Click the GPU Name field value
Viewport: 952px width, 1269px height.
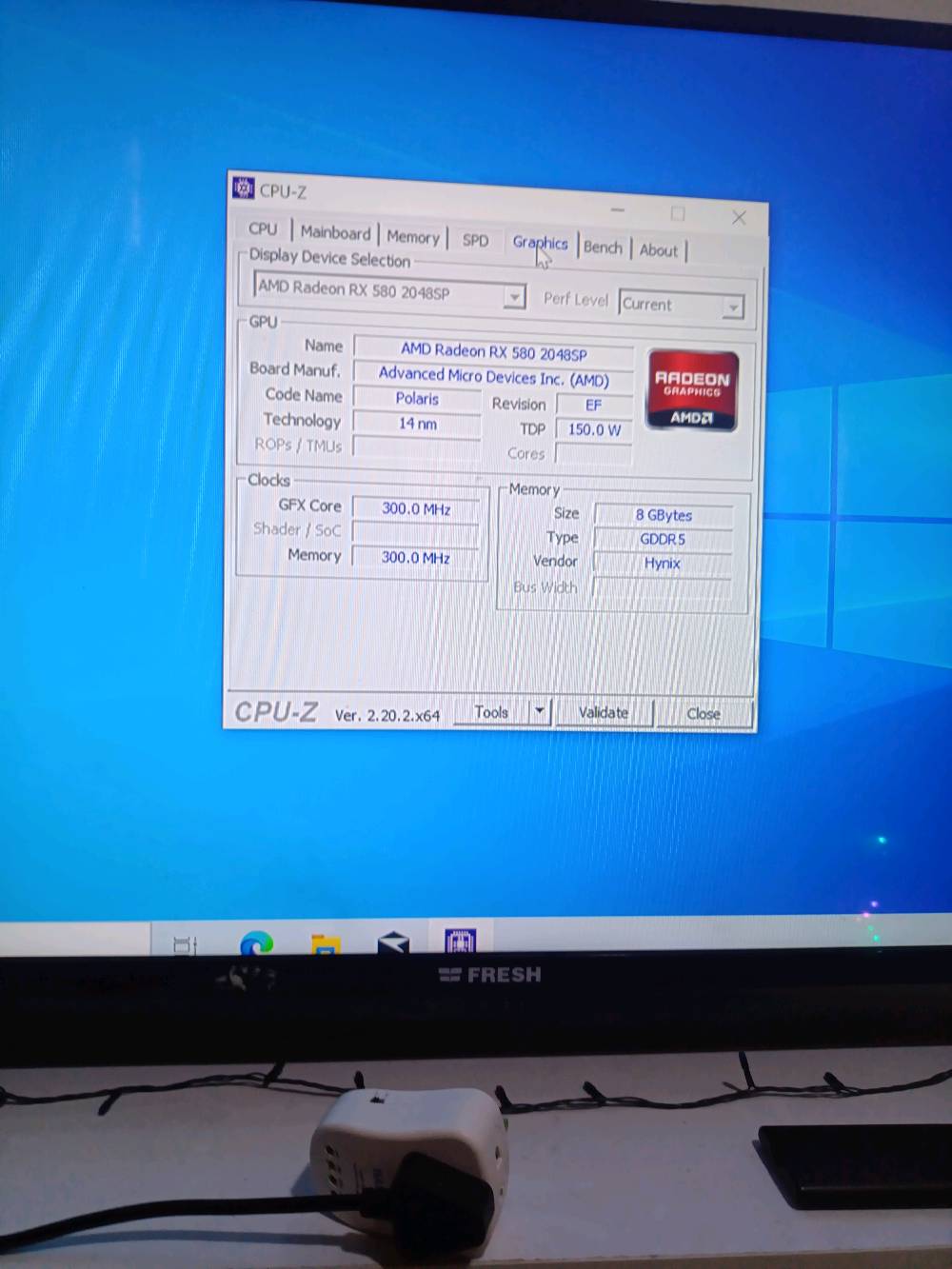click(x=493, y=351)
